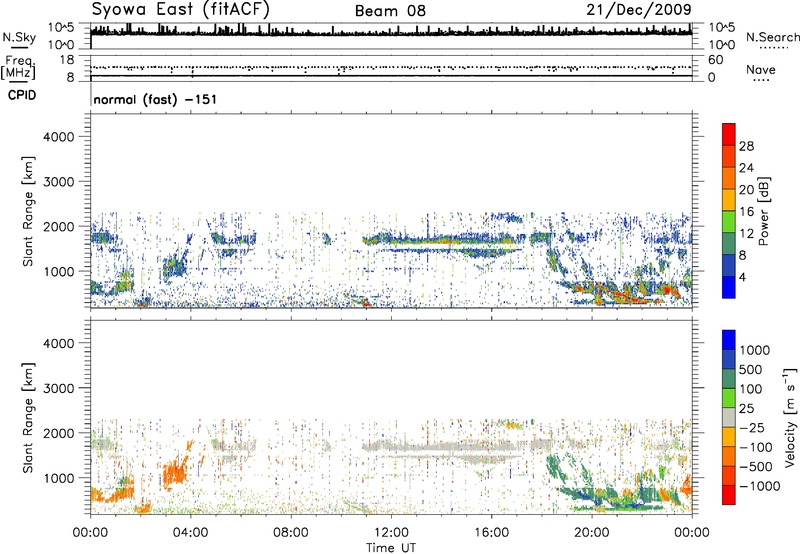This screenshot has width=800, height=554.
Task: Click 'normal (fast) -151' text
Action: pos(155,99)
